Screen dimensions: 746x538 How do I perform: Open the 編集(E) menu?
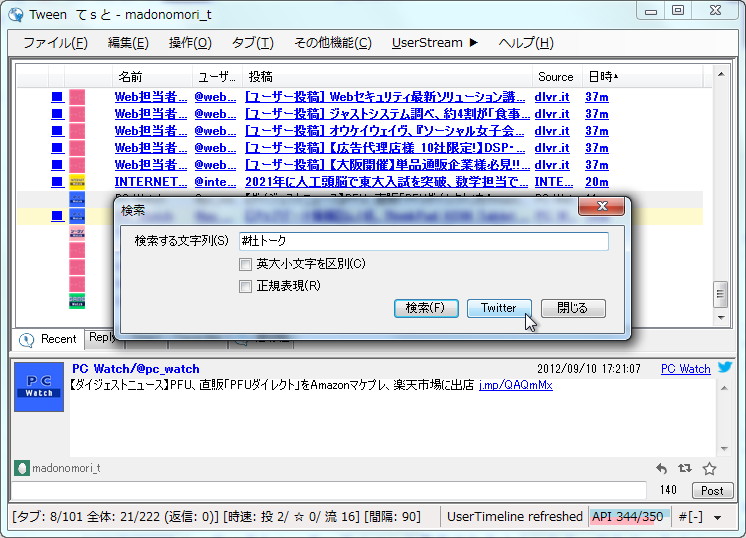(x=128, y=43)
